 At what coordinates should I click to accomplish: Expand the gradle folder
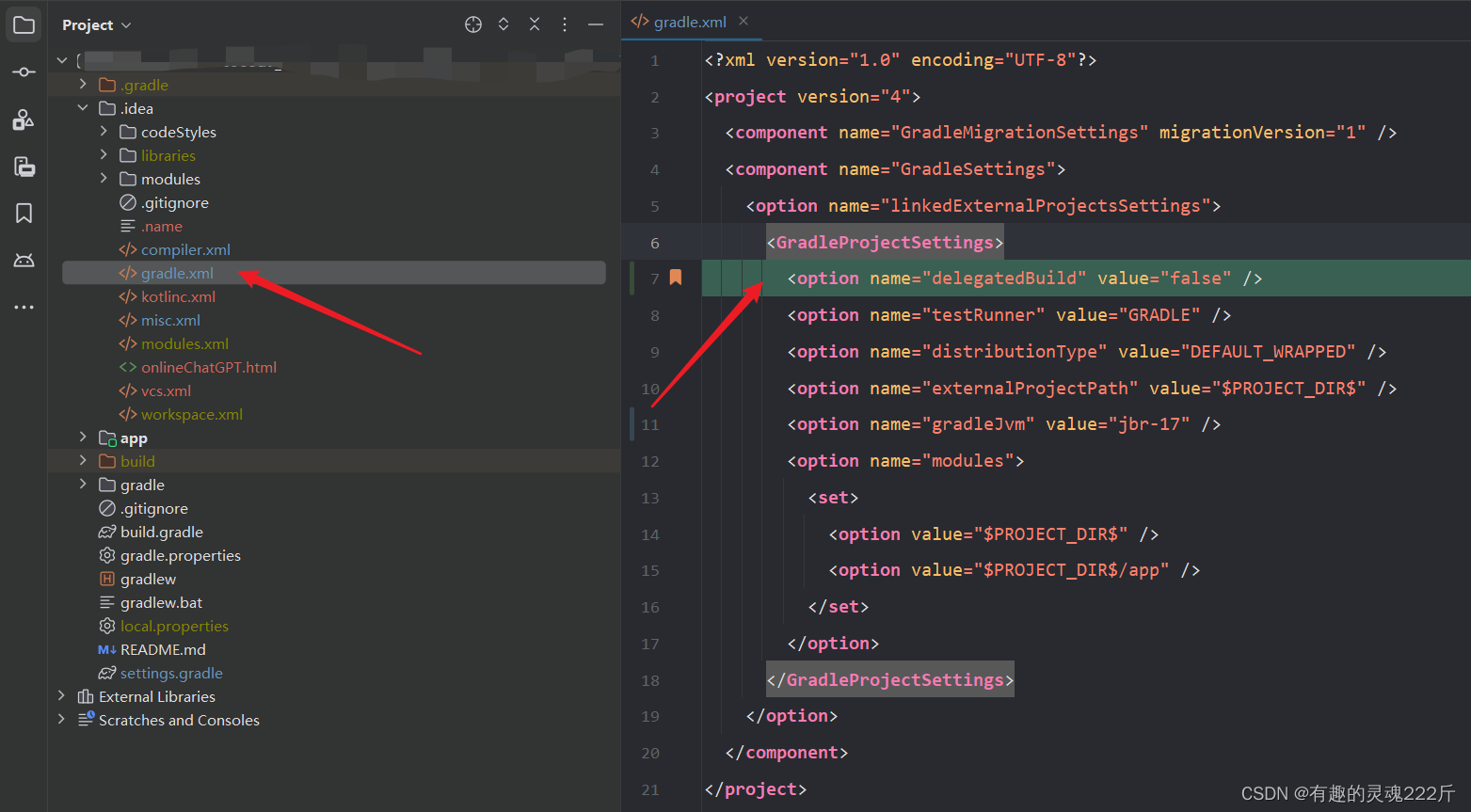pyautogui.click(x=83, y=485)
